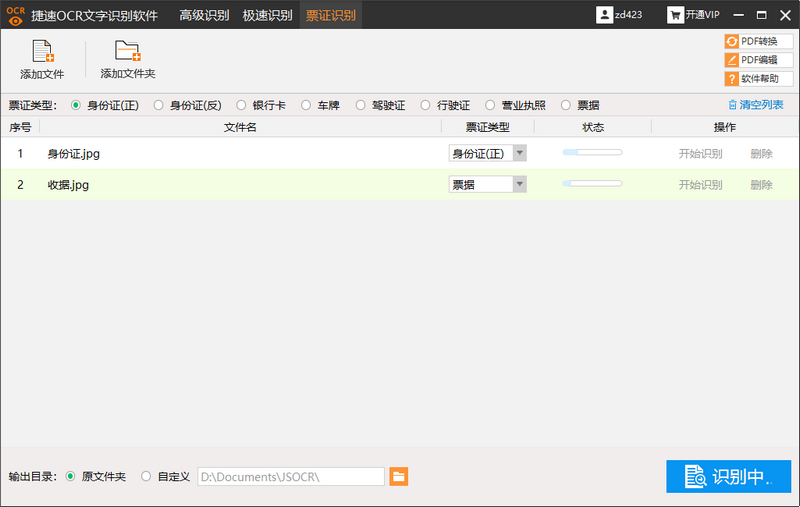Viewport: 800px width, 507px height.
Task: Select the 身份证(反) radio button
Action: (x=159, y=105)
